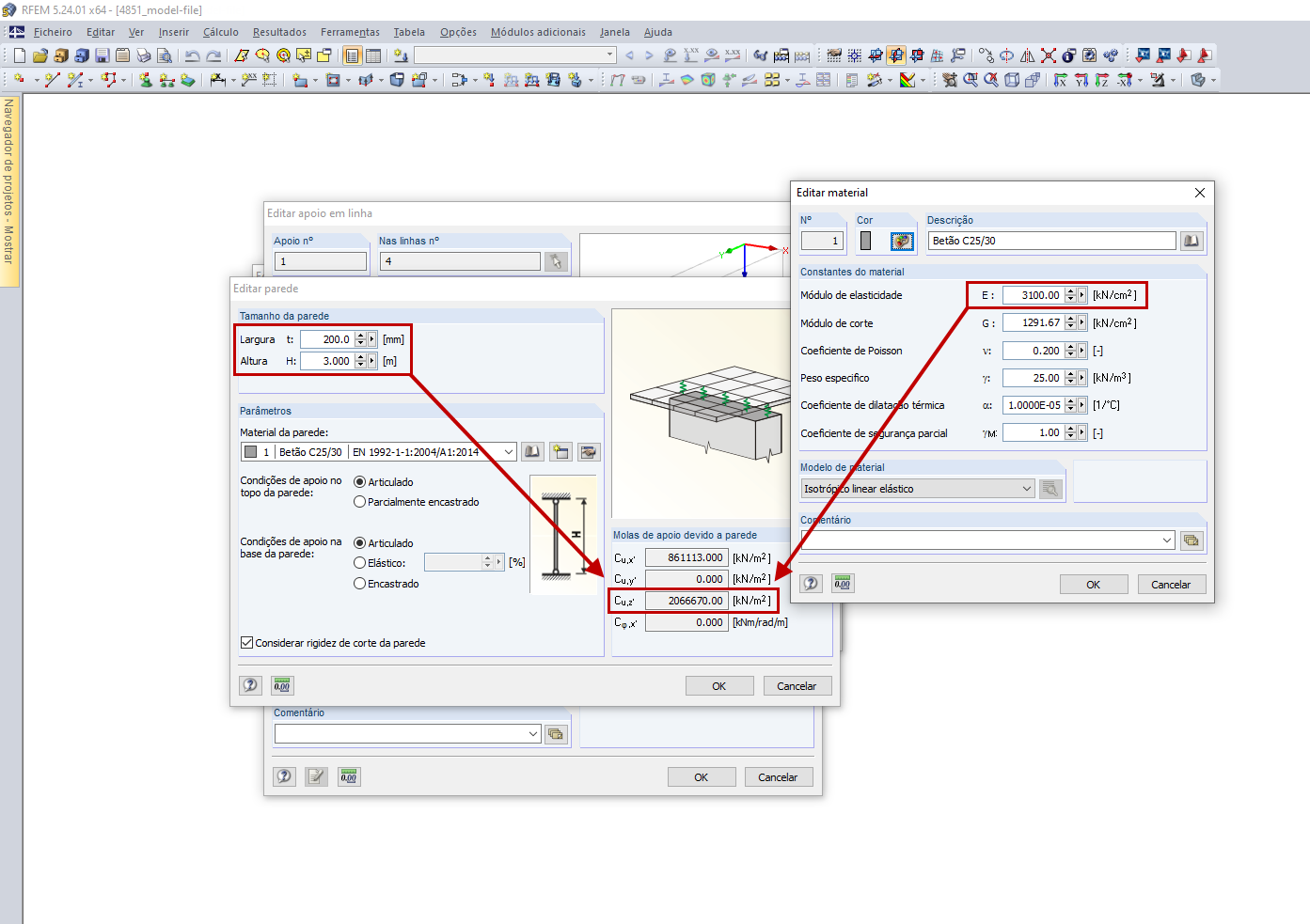Click Largura spin buttons
This screenshot has height=924, width=1310.
tap(360, 339)
